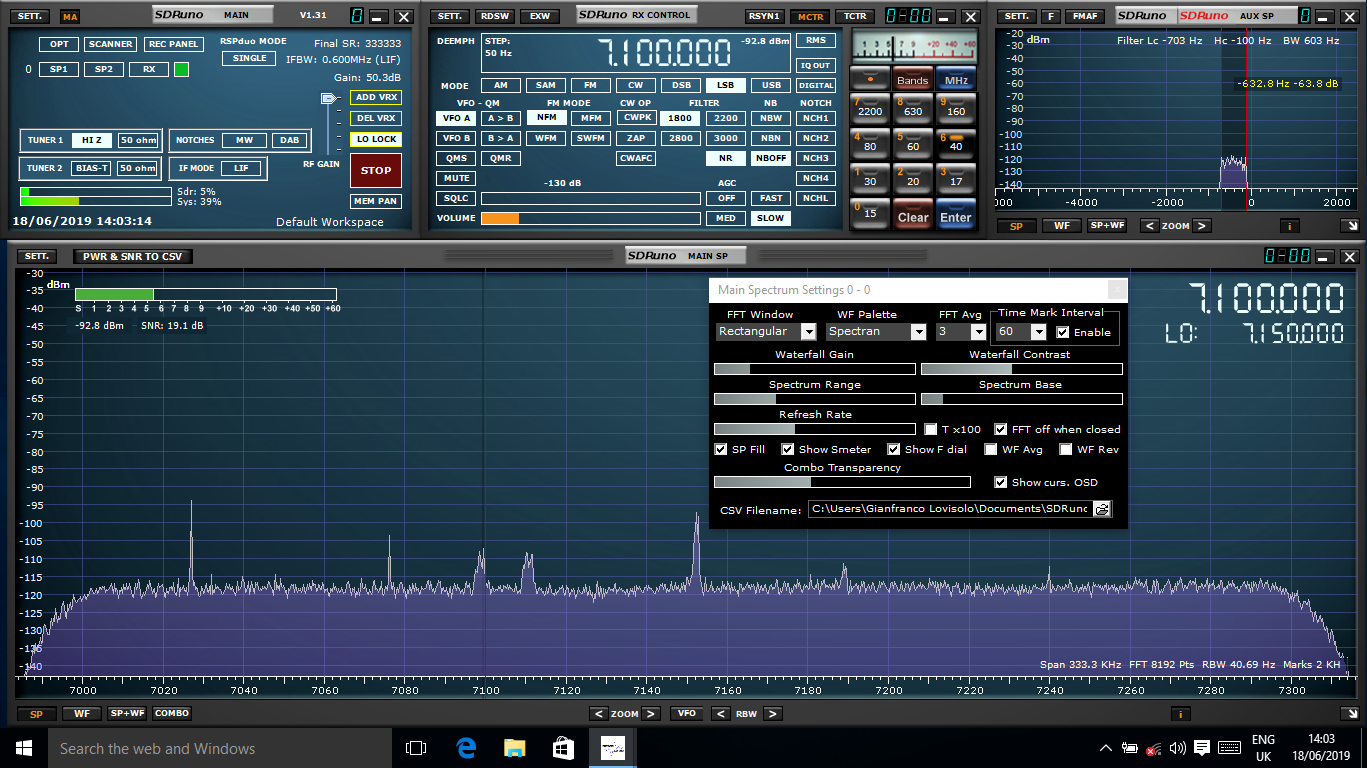Toggle the MUTE button
The image size is (1367, 768).
click(457, 178)
